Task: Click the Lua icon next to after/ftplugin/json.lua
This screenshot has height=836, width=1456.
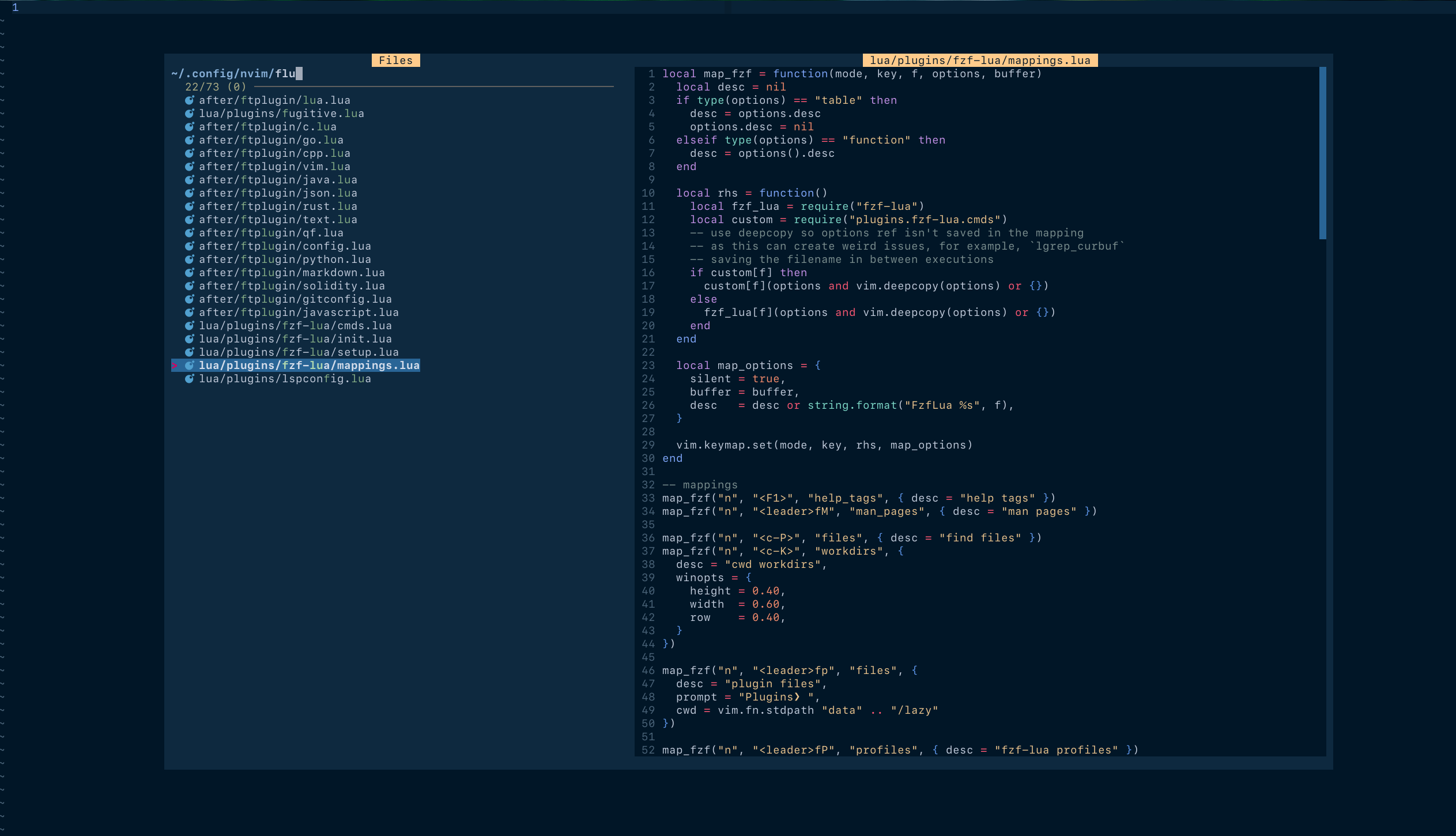Action: 190,193
